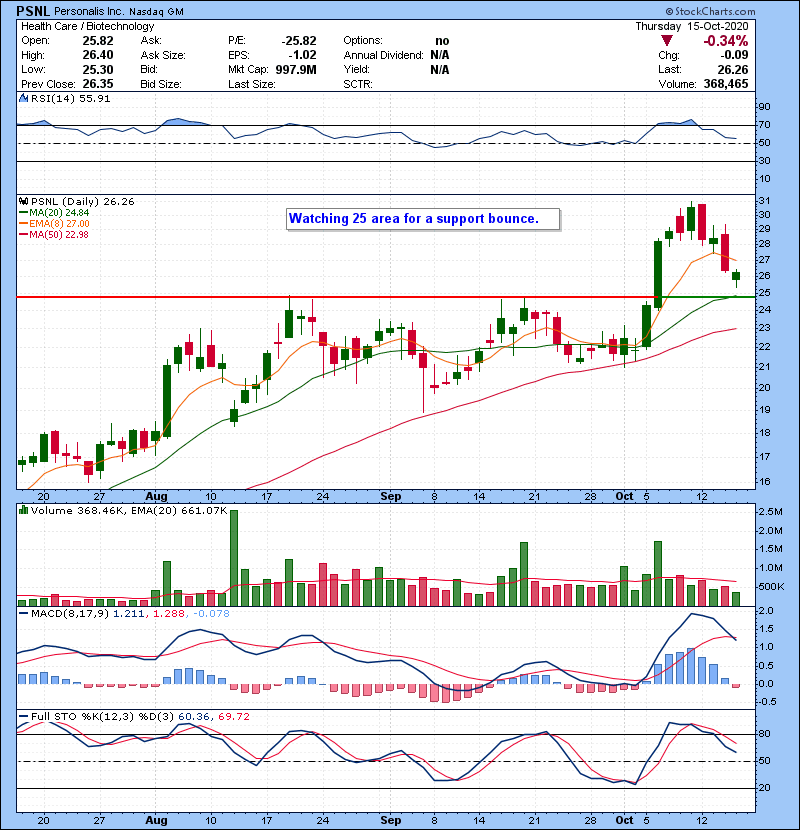The image size is (800, 830).
Task: Click the Volume bars legend icon
Action: tap(23, 510)
